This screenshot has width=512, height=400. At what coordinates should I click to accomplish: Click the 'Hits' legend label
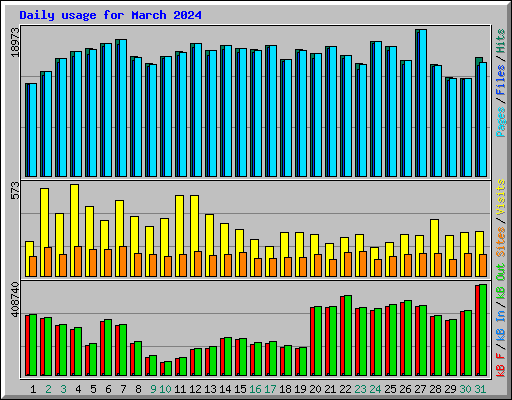point(501,41)
